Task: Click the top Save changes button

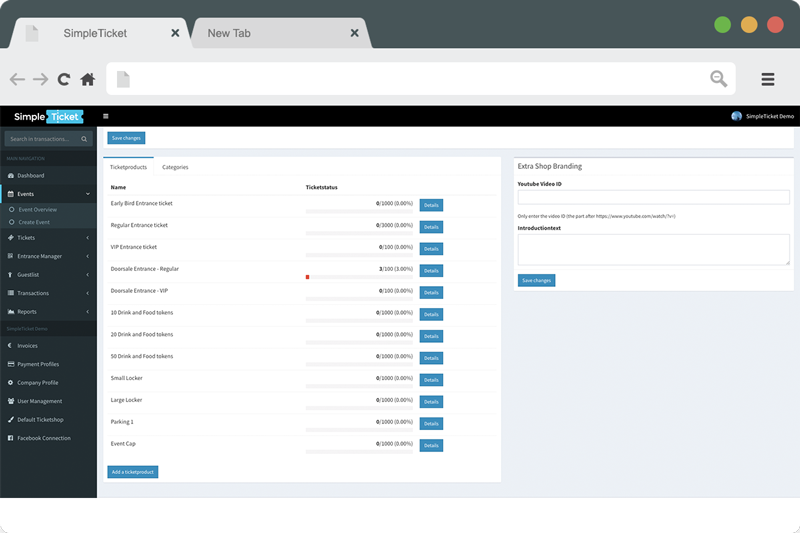Action: [x=126, y=138]
